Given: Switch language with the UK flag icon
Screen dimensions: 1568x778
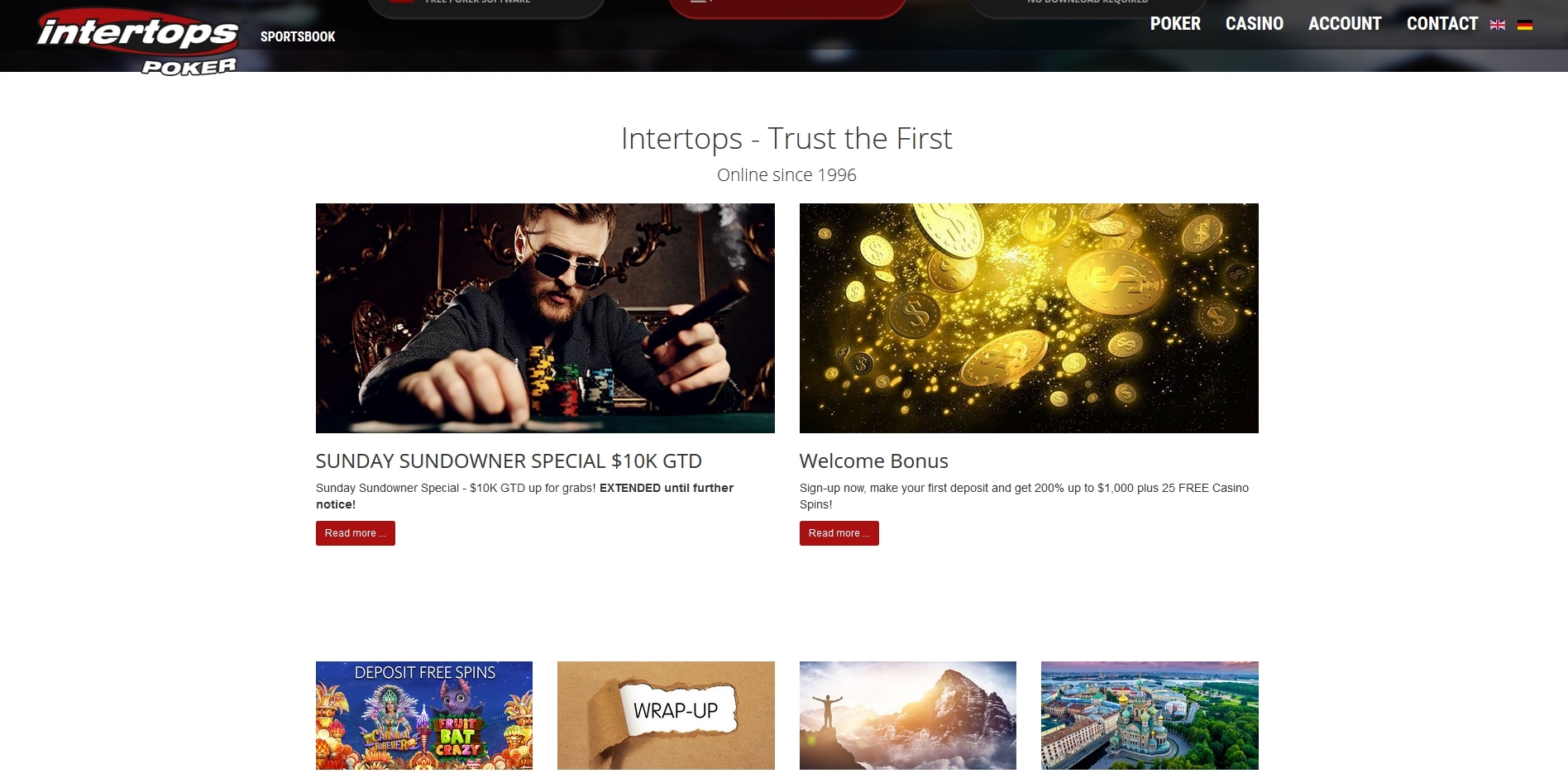Looking at the screenshot, I should tap(1498, 25).
